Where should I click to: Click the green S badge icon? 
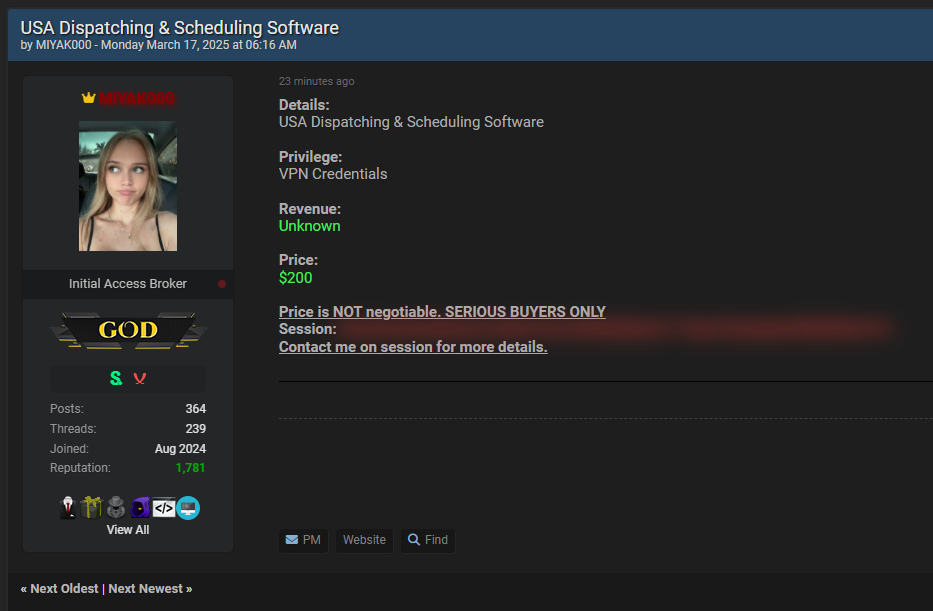click(x=116, y=378)
